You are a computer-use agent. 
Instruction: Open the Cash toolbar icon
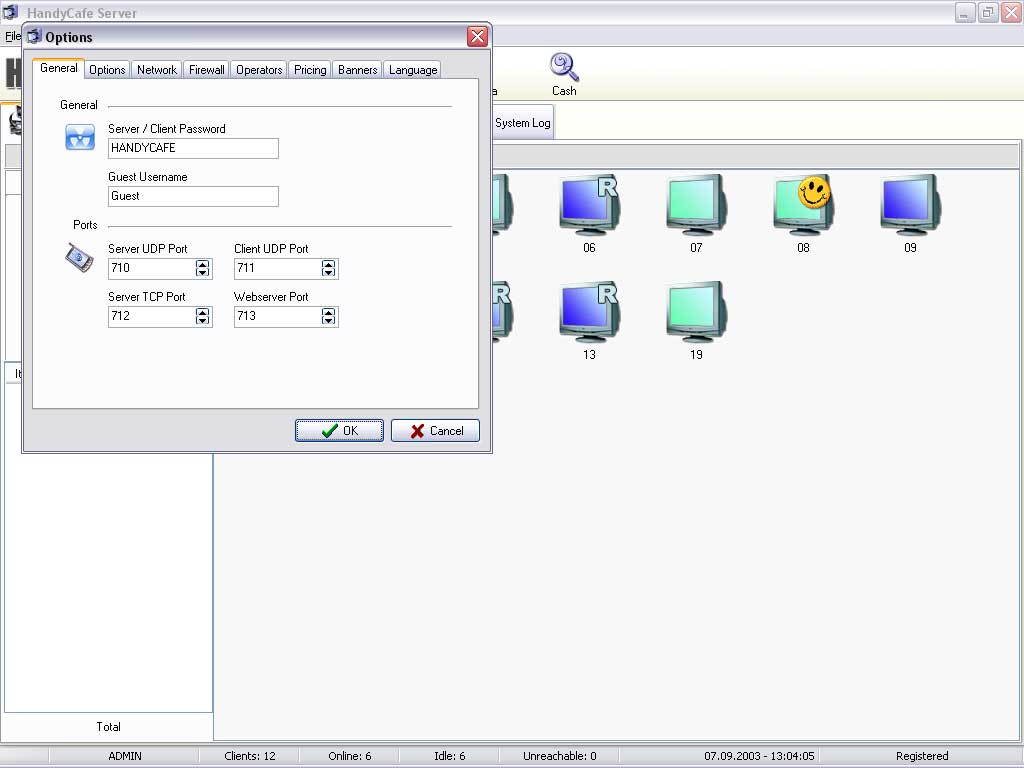564,75
